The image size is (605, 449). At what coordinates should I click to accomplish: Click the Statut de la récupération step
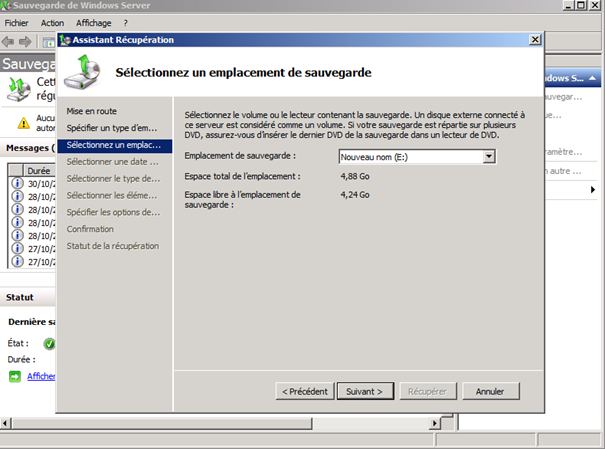tap(113, 246)
